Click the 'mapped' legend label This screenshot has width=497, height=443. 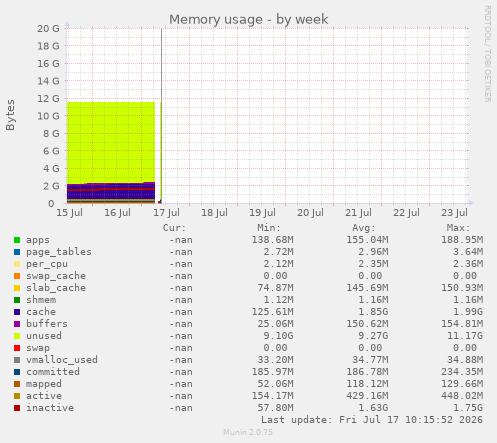[x=44, y=384]
